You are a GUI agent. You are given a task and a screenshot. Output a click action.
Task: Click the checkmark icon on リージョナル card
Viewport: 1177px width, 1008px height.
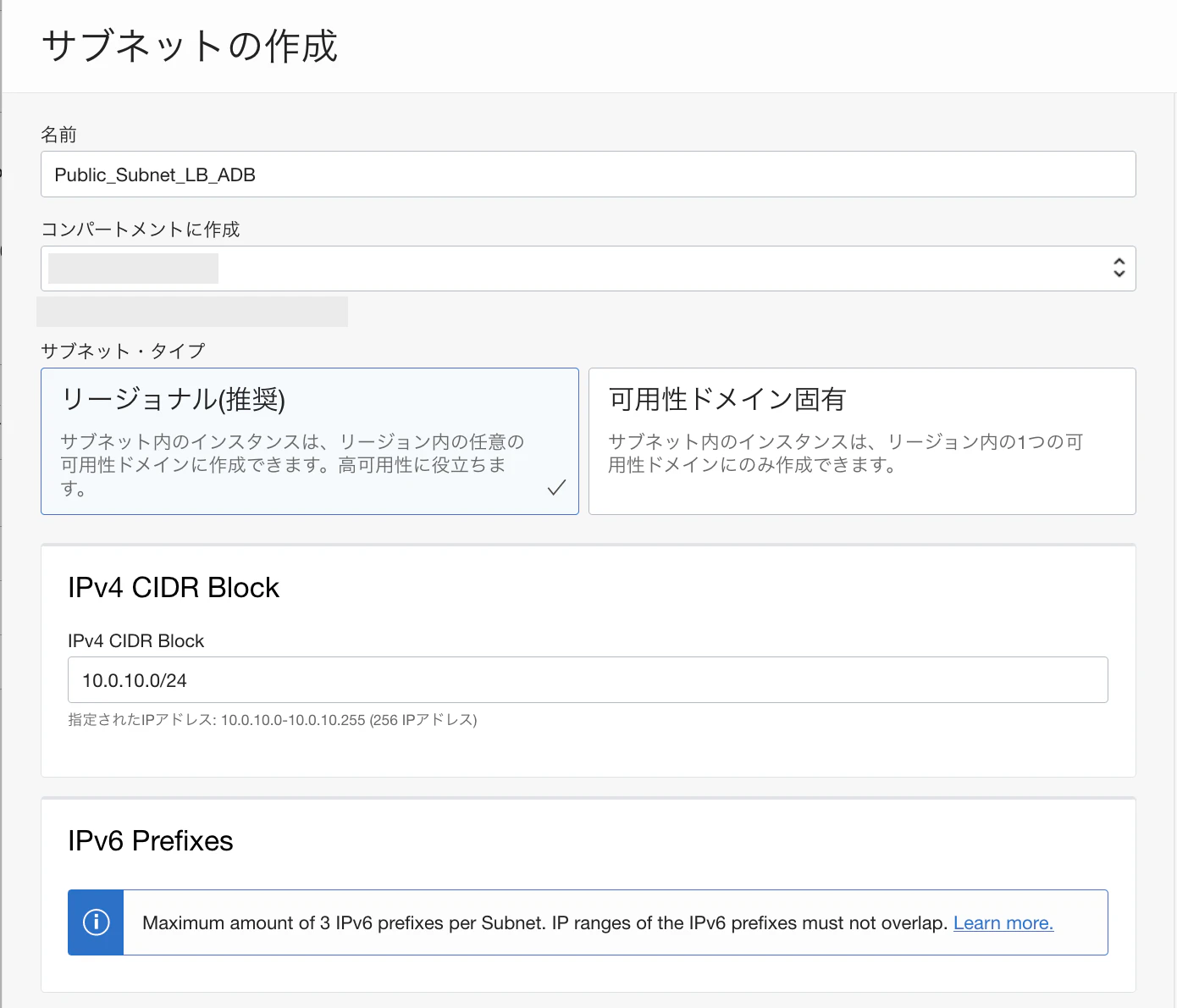point(556,487)
